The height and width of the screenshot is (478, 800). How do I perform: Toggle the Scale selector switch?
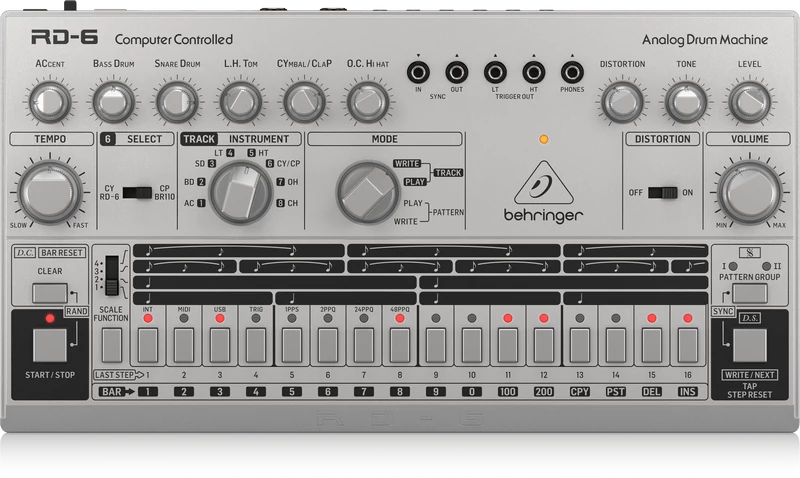tap(112, 276)
